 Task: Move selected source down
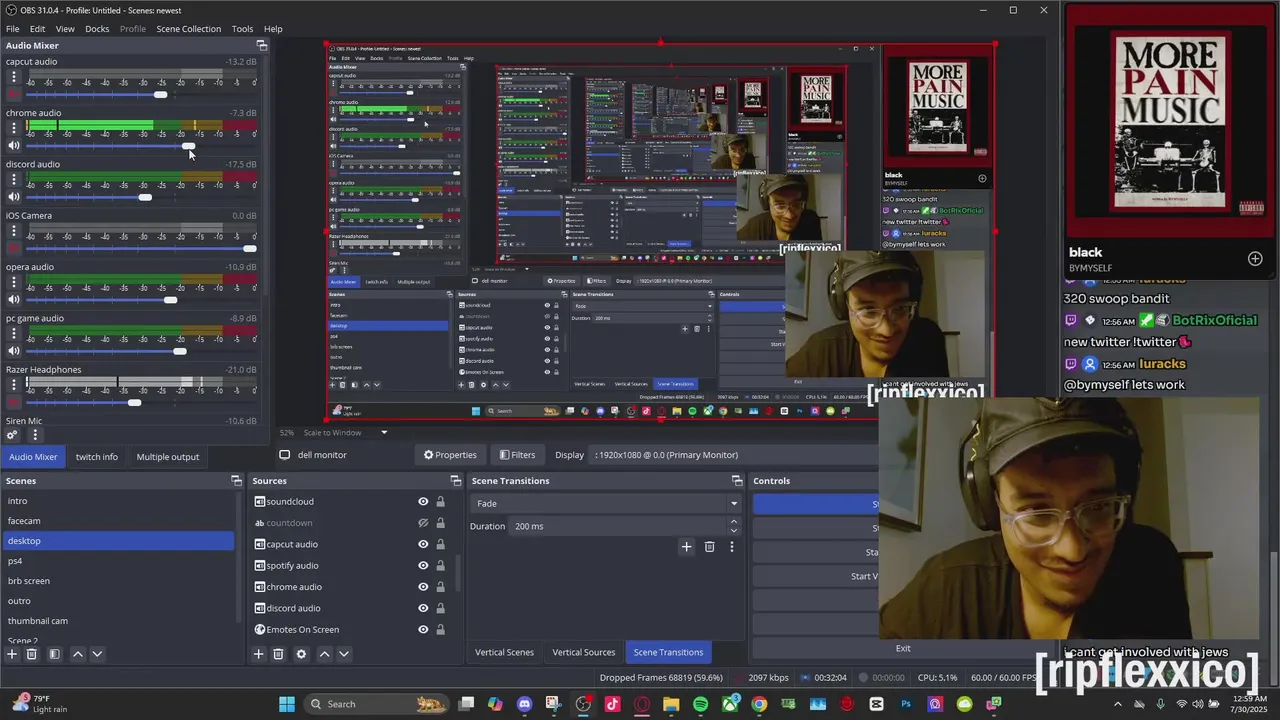pyautogui.click(x=343, y=654)
